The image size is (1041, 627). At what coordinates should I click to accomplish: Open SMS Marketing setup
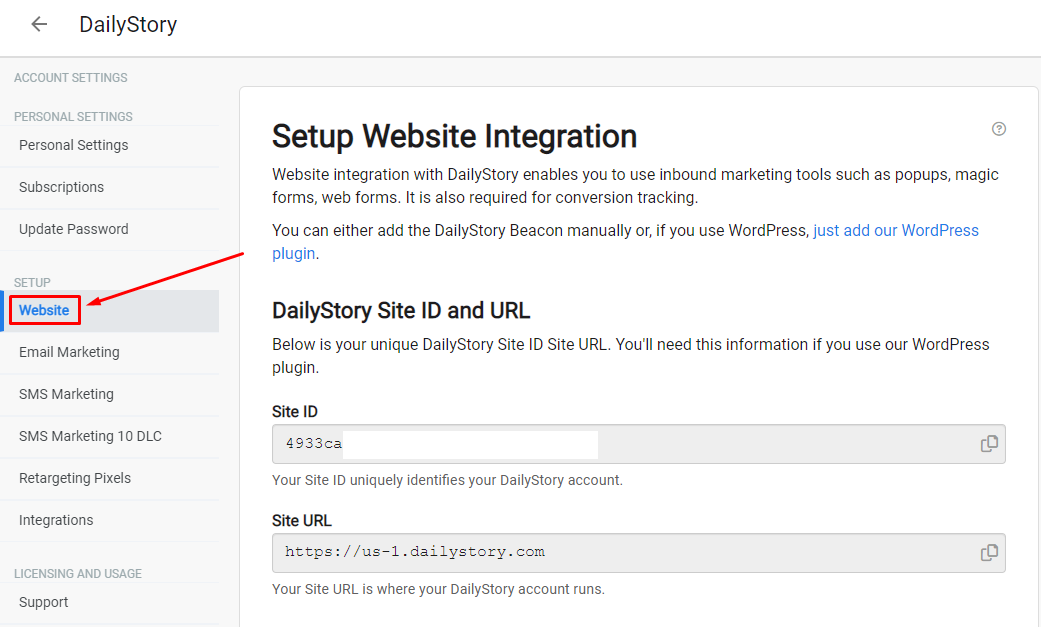pyautogui.click(x=110, y=395)
